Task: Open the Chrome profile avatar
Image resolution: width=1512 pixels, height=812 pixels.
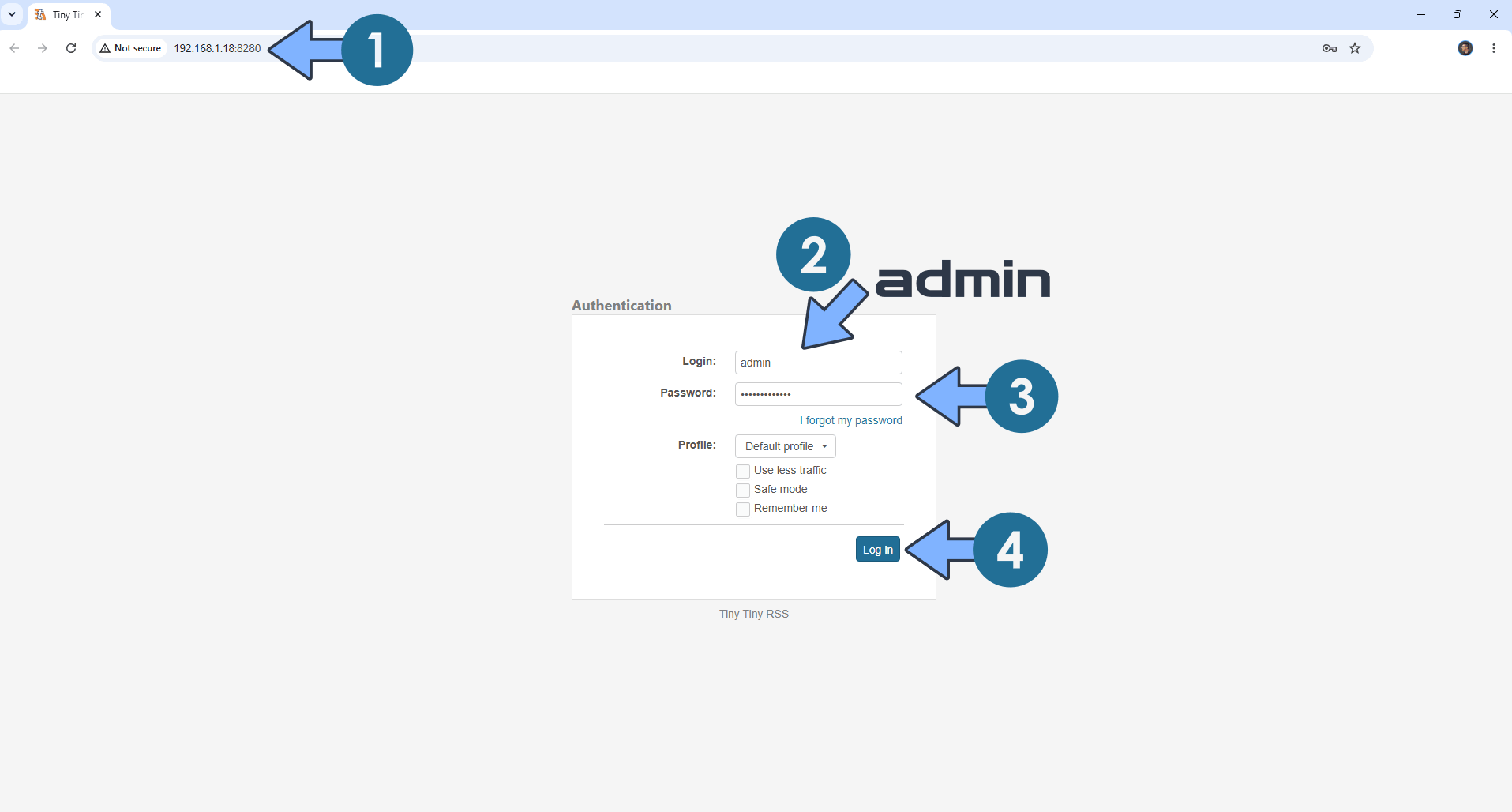Action: [1465, 48]
